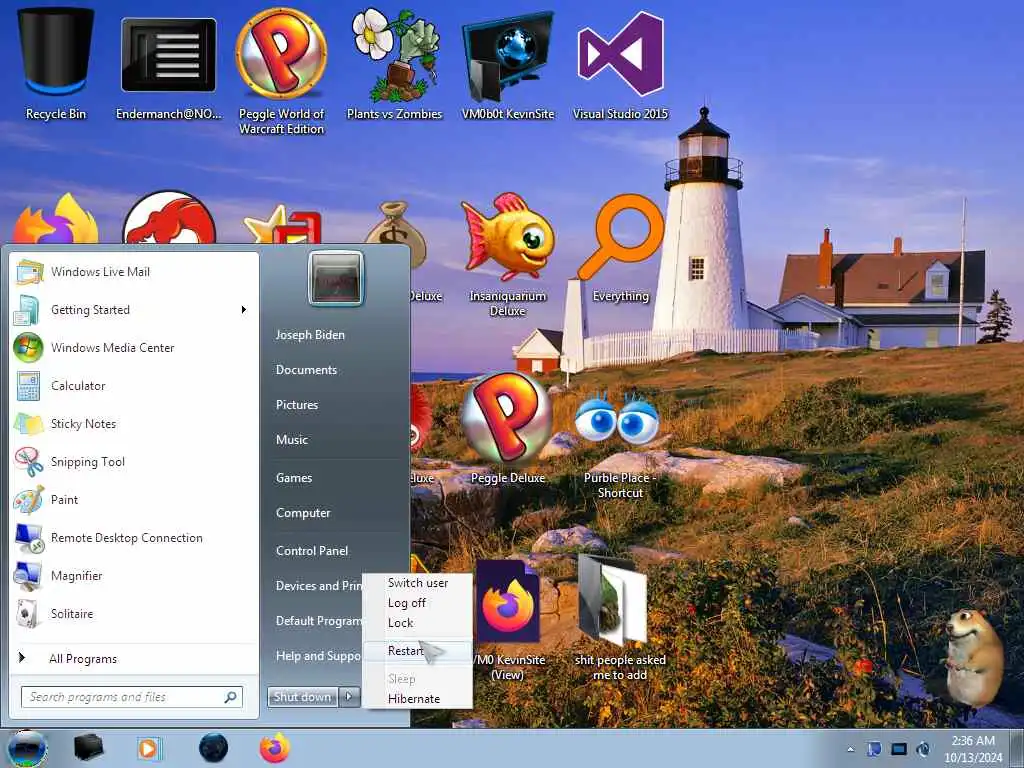The width and height of the screenshot is (1024, 768).
Task: Open Calculator from Start menu
Action: (134, 385)
